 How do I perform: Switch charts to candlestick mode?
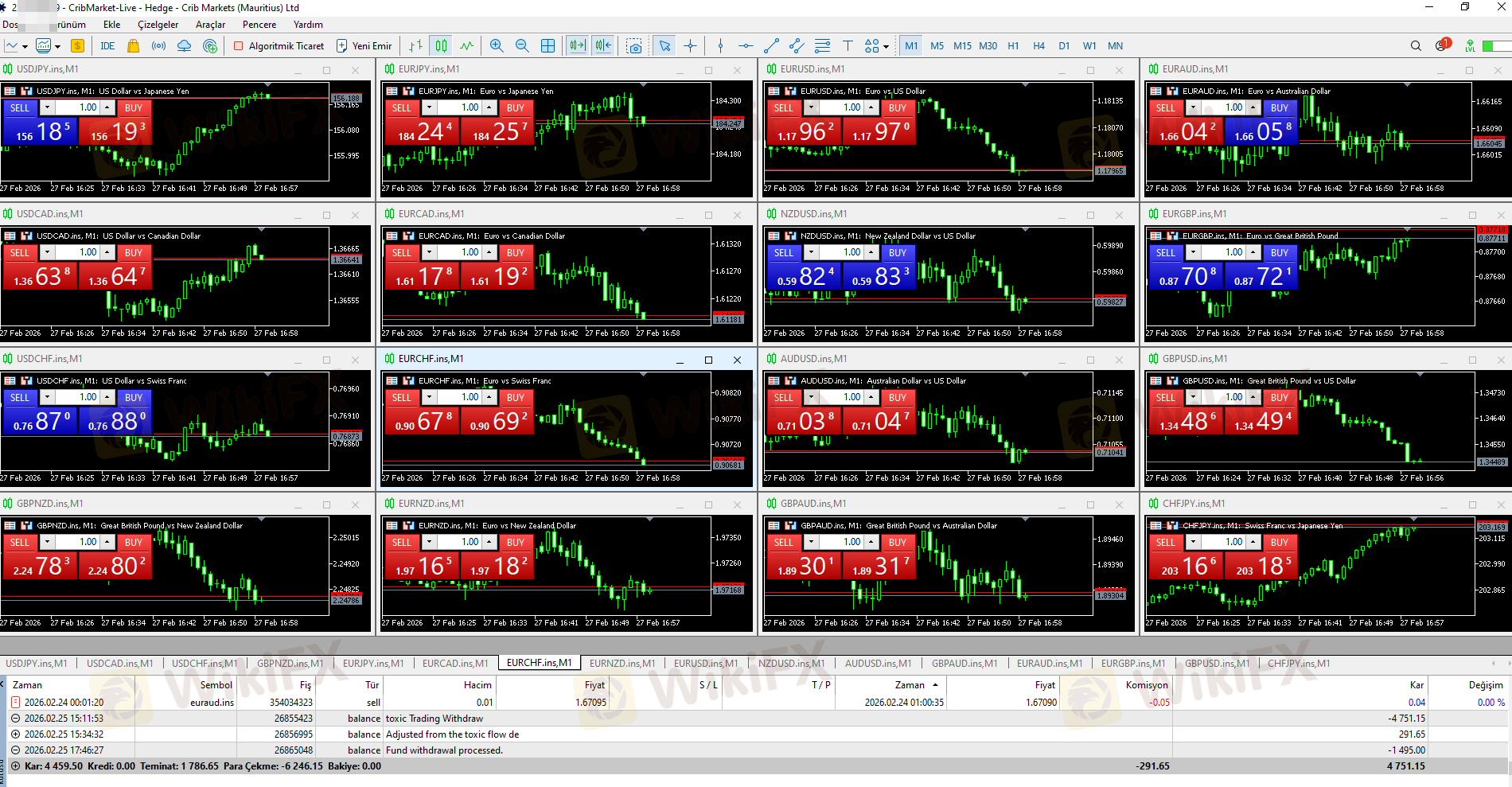coord(441,46)
